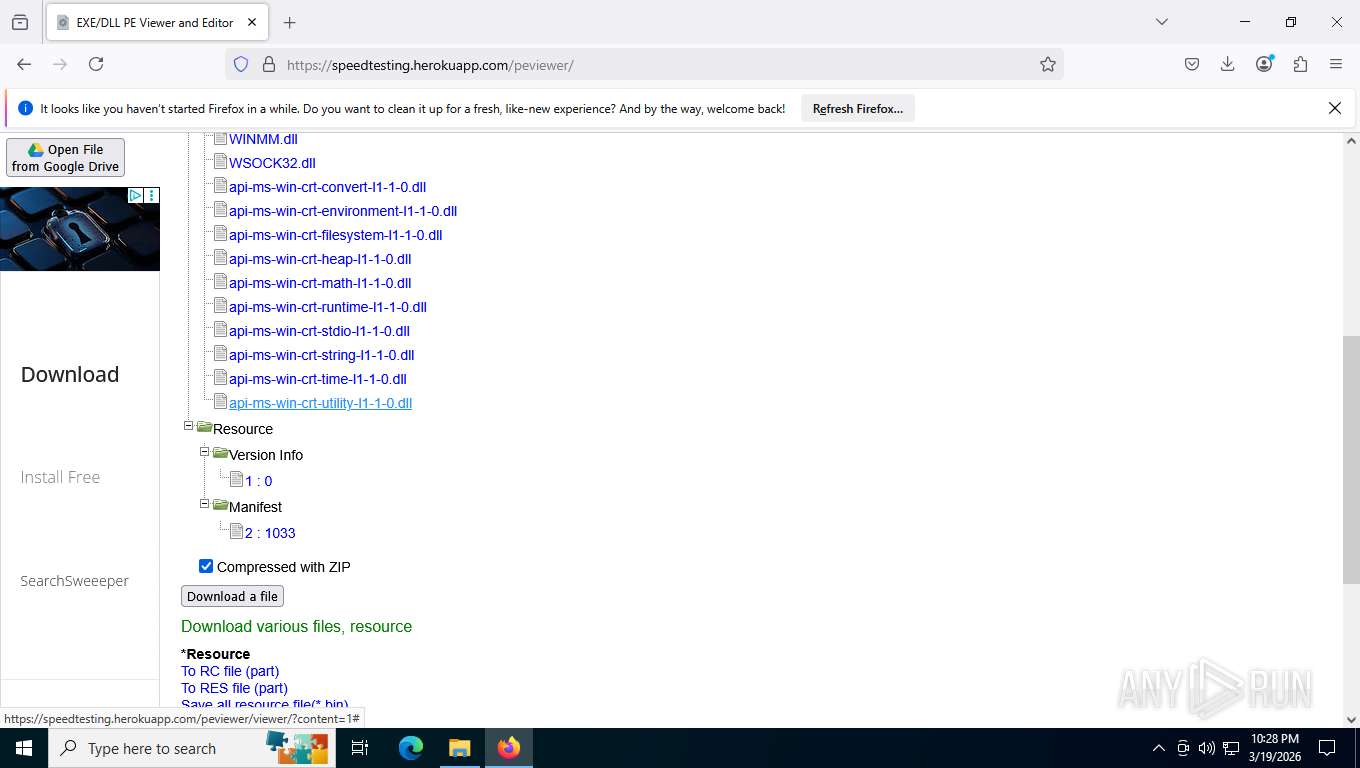Go back to the previous page
Image resolution: width=1360 pixels, height=768 pixels.
[x=24, y=64]
